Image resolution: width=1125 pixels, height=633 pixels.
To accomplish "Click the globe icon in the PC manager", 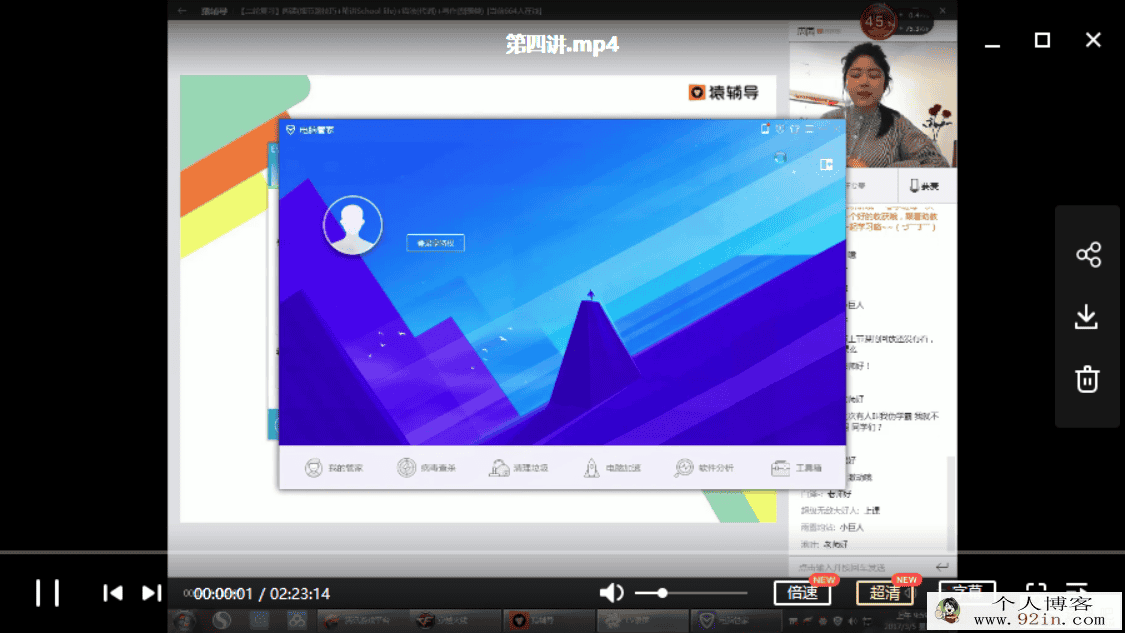I will [780, 157].
